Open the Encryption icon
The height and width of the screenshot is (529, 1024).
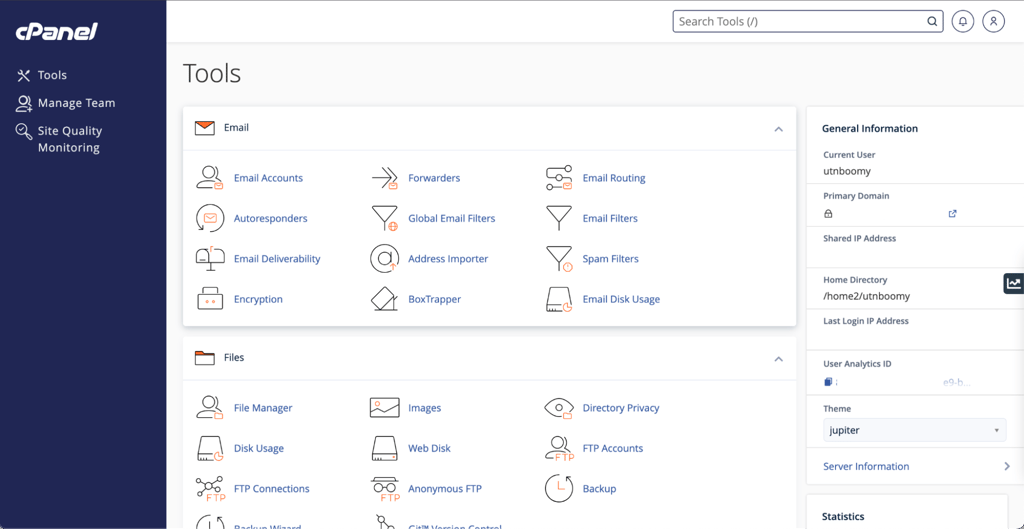210,299
